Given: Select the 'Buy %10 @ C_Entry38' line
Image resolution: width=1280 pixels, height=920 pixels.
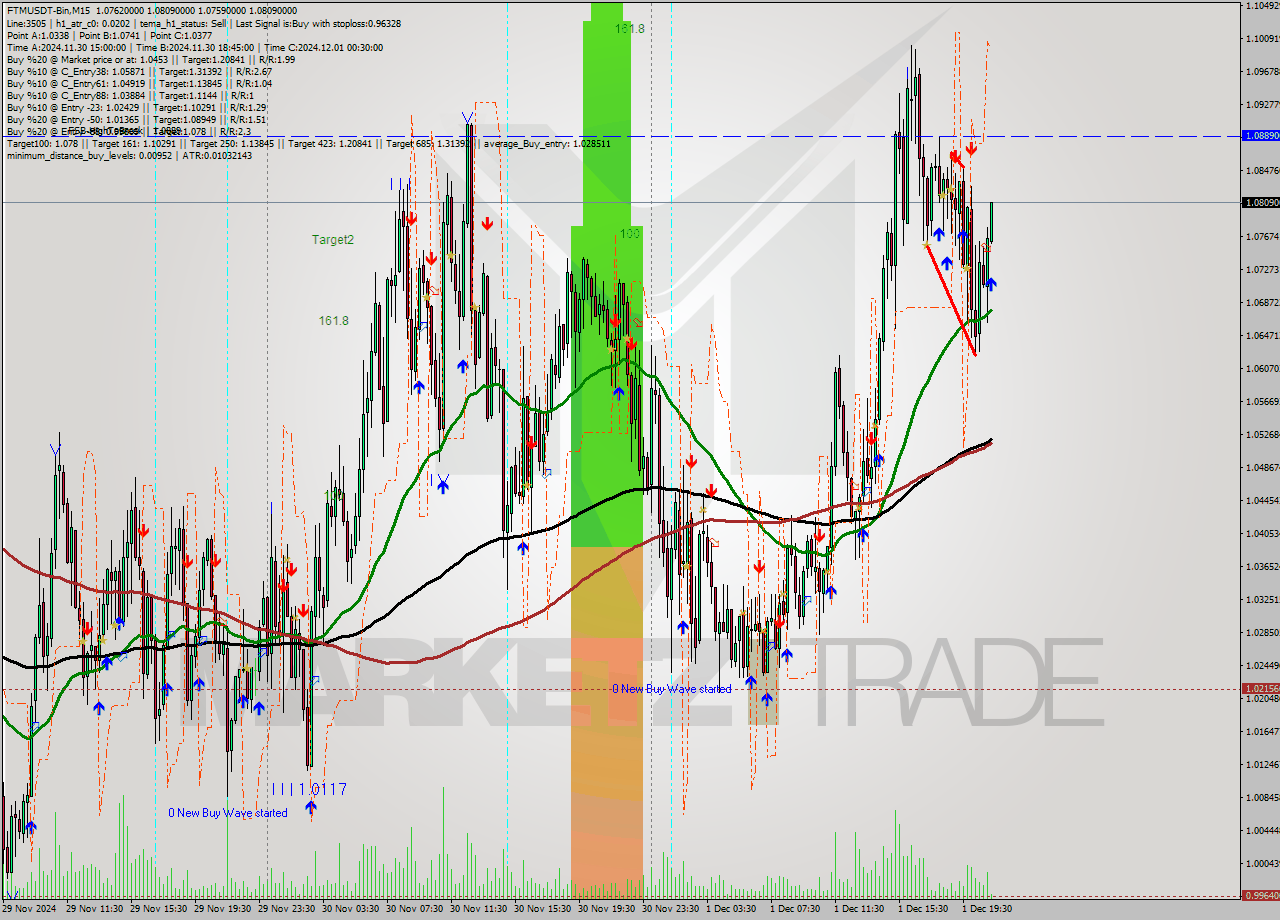Looking at the screenshot, I should [139, 71].
